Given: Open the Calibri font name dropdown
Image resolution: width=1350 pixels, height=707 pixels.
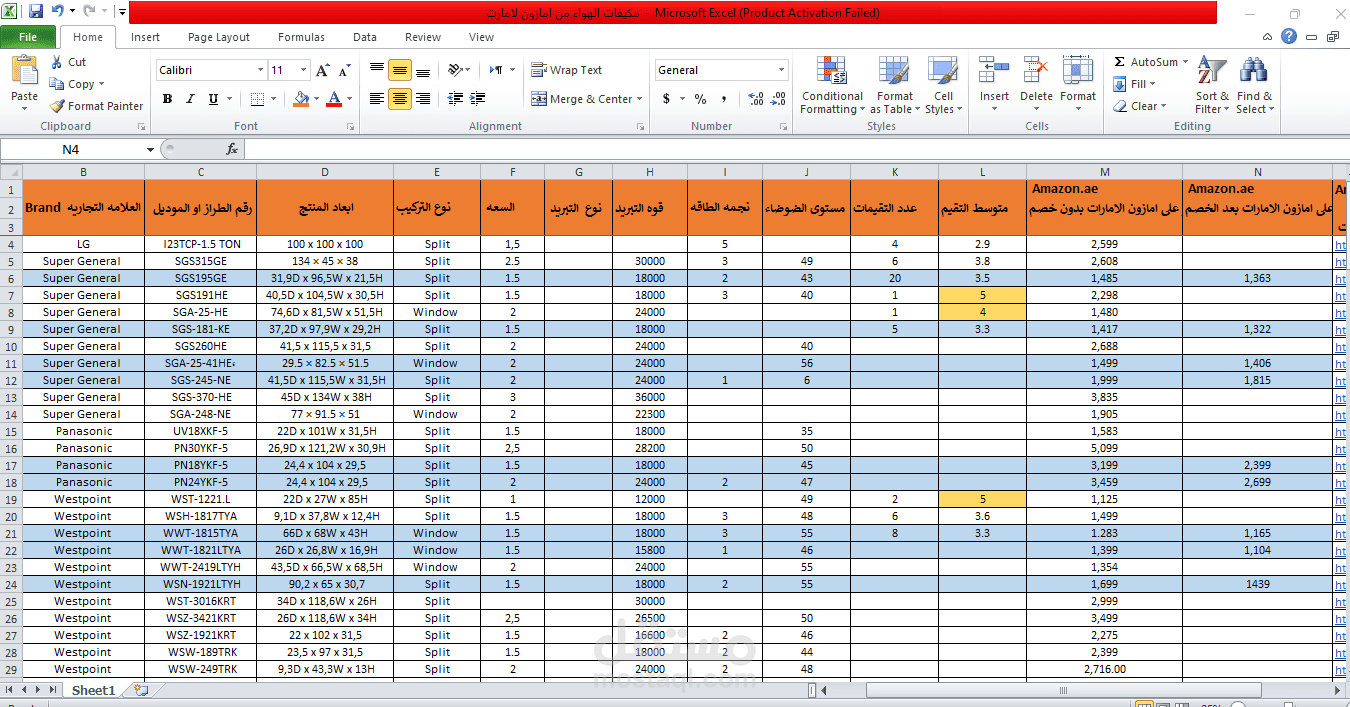Looking at the screenshot, I should pos(260,70).
